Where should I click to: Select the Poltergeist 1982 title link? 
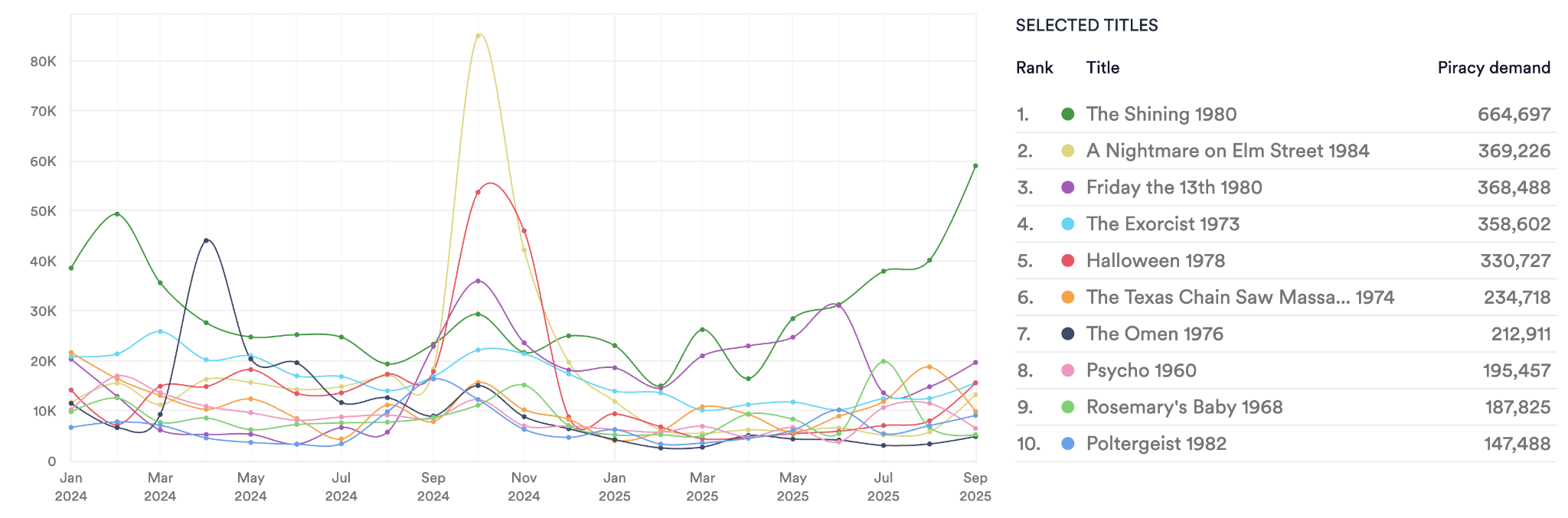point(1156,444)
